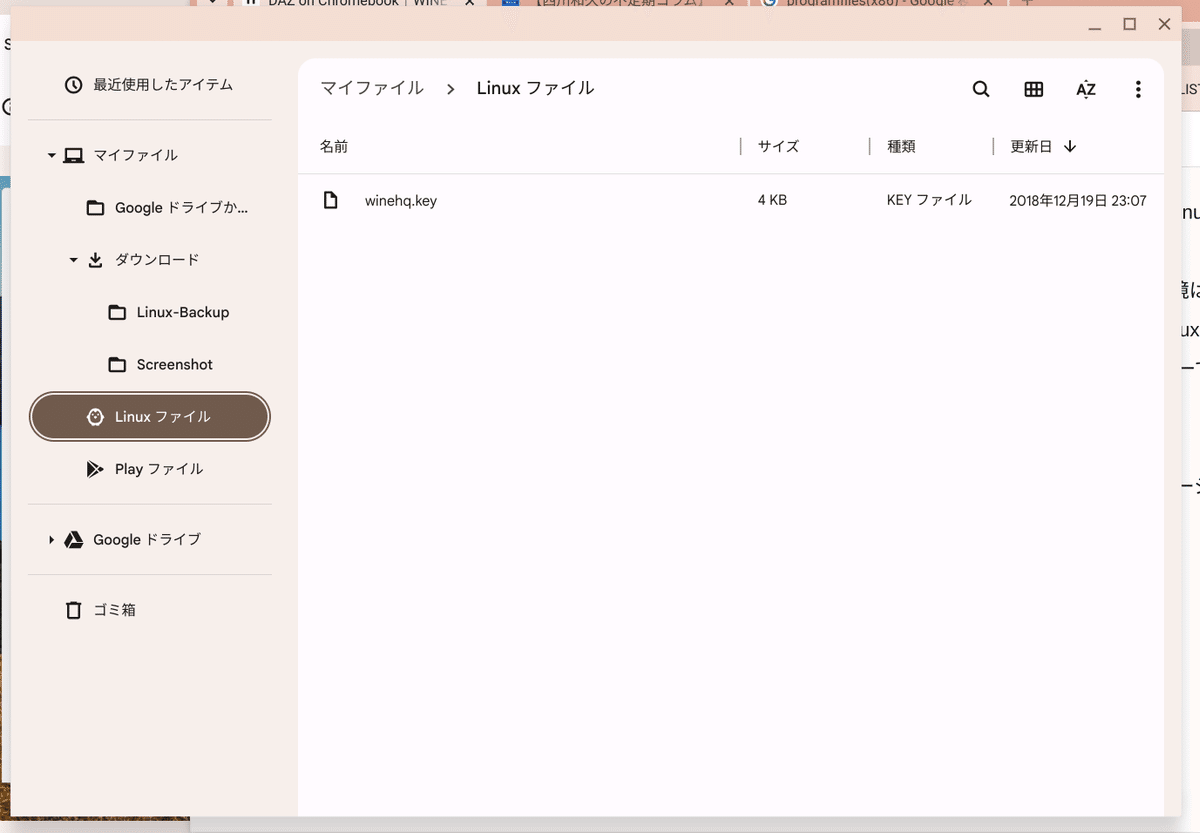This screenshot has height=833, width=1200.
Task: Switch to browser tab with blue favicon
Action: point(617,3)
